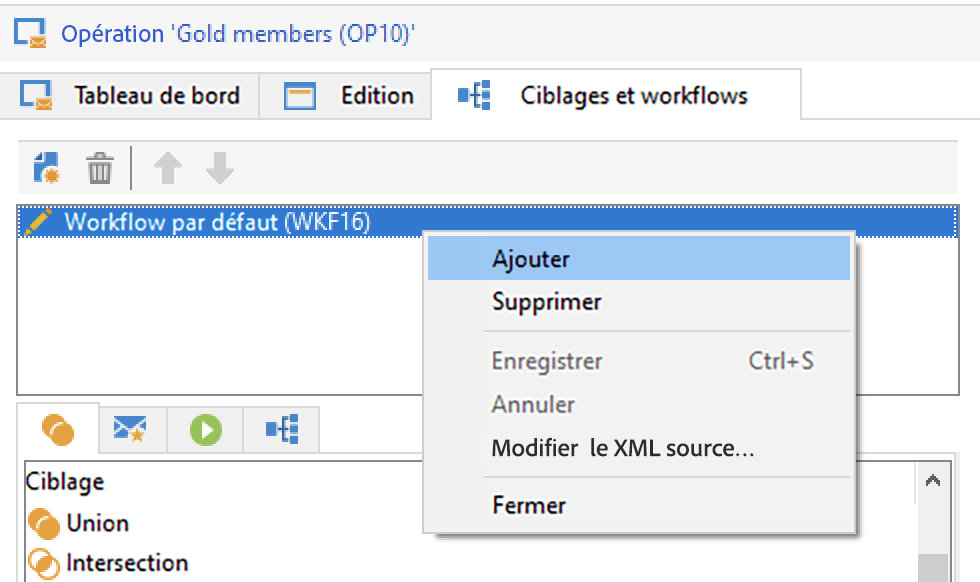Switch to the Edition tab
This screenshot has width=980, height=582.
(x=346, y=96)
